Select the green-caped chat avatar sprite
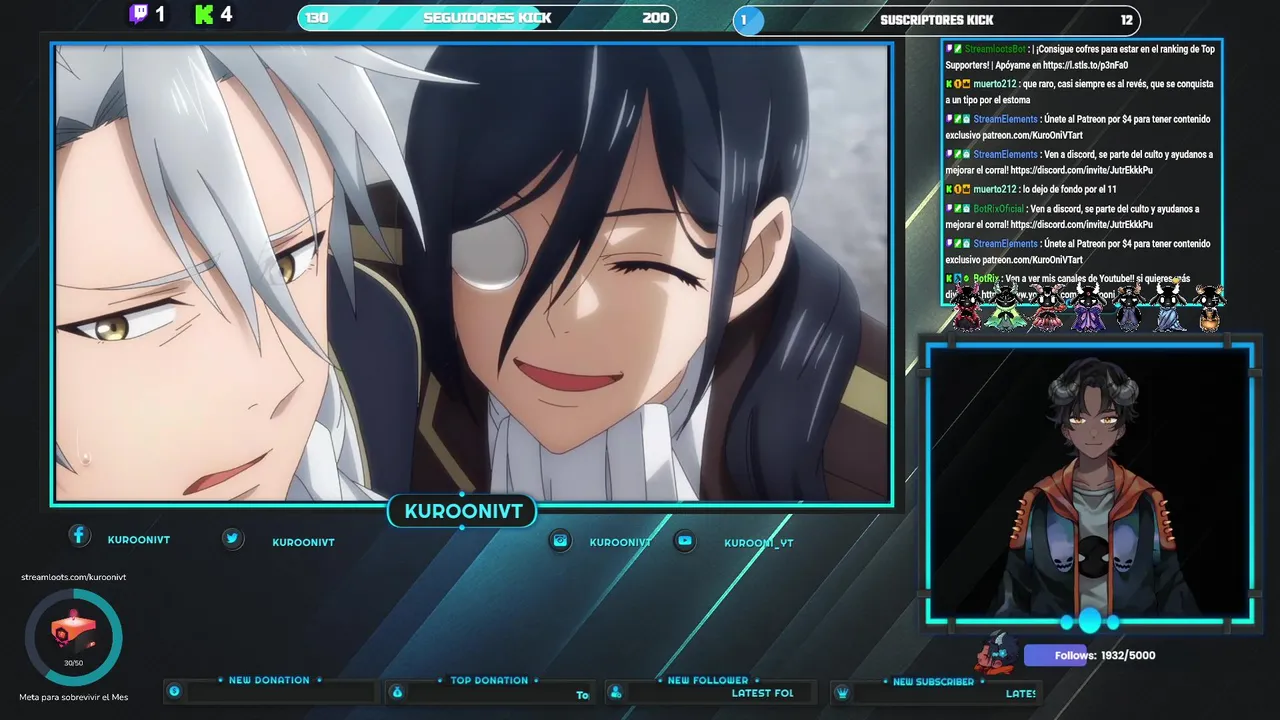 pos(1004,307)
